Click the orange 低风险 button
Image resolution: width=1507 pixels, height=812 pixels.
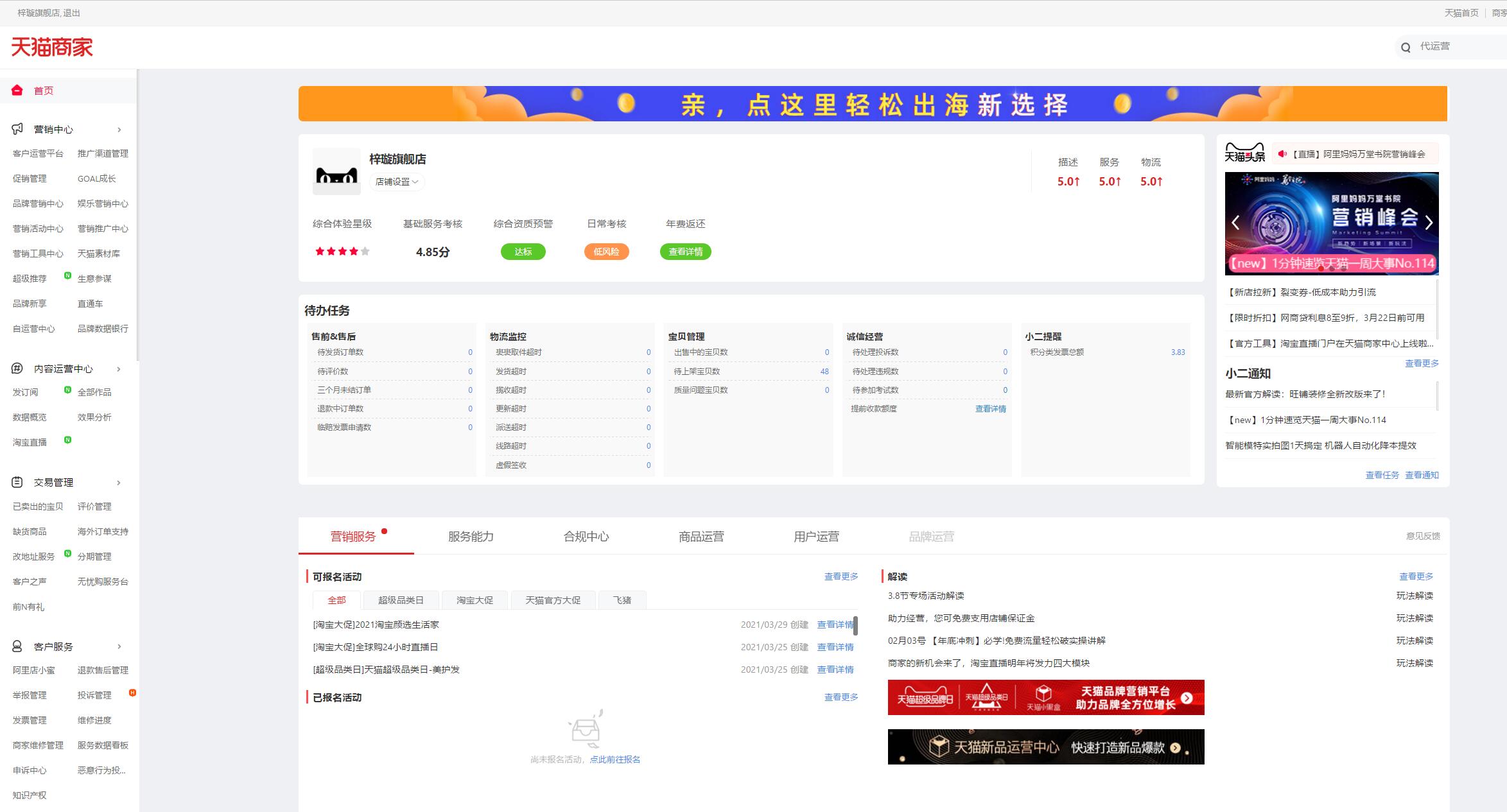point(606,252)
